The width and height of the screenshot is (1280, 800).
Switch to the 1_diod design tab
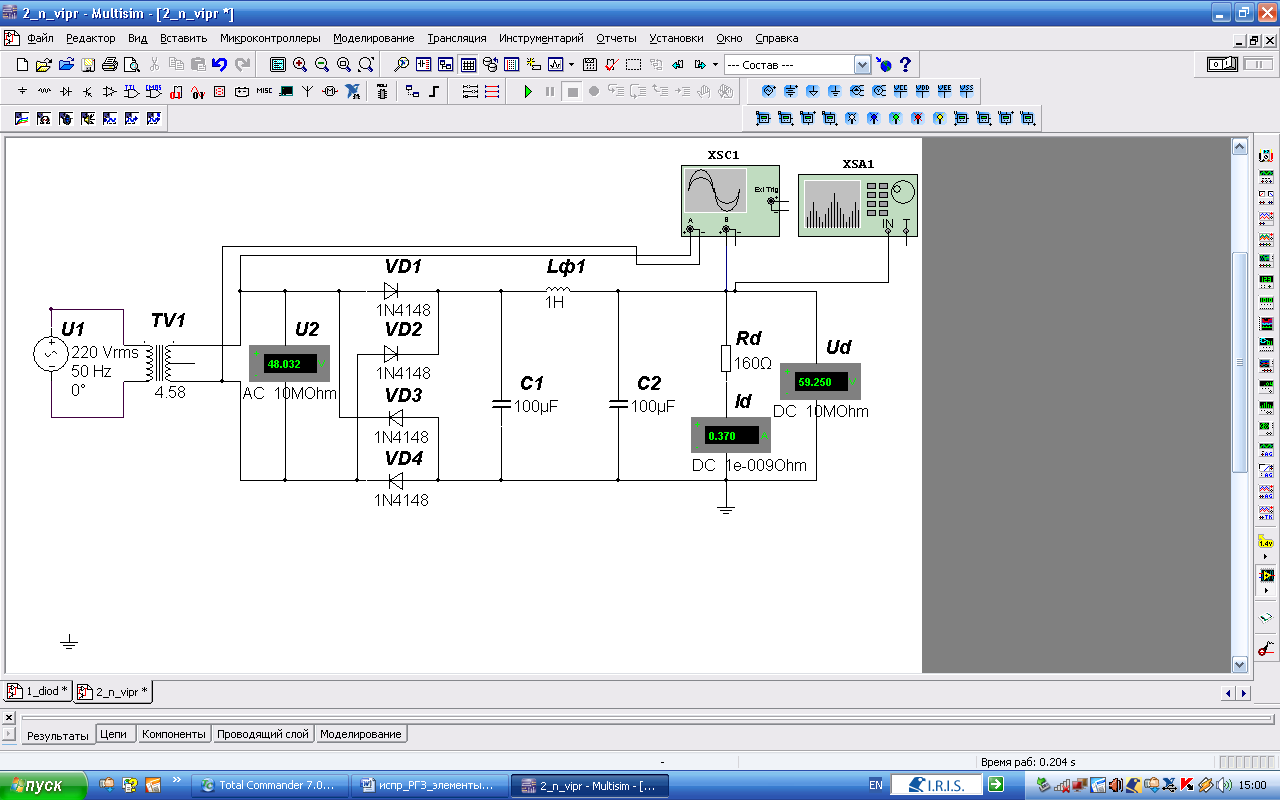38,691
